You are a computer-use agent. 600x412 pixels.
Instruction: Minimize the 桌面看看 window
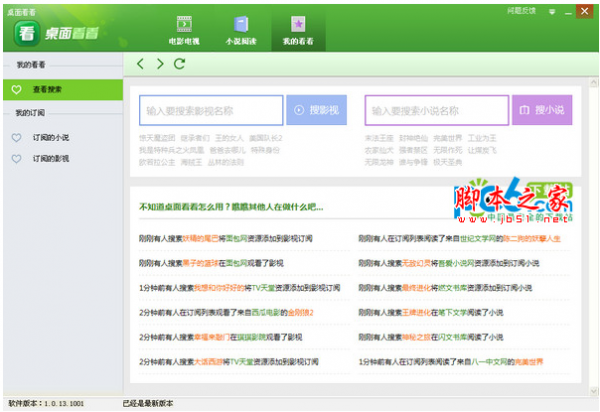[x=569, y=12]
